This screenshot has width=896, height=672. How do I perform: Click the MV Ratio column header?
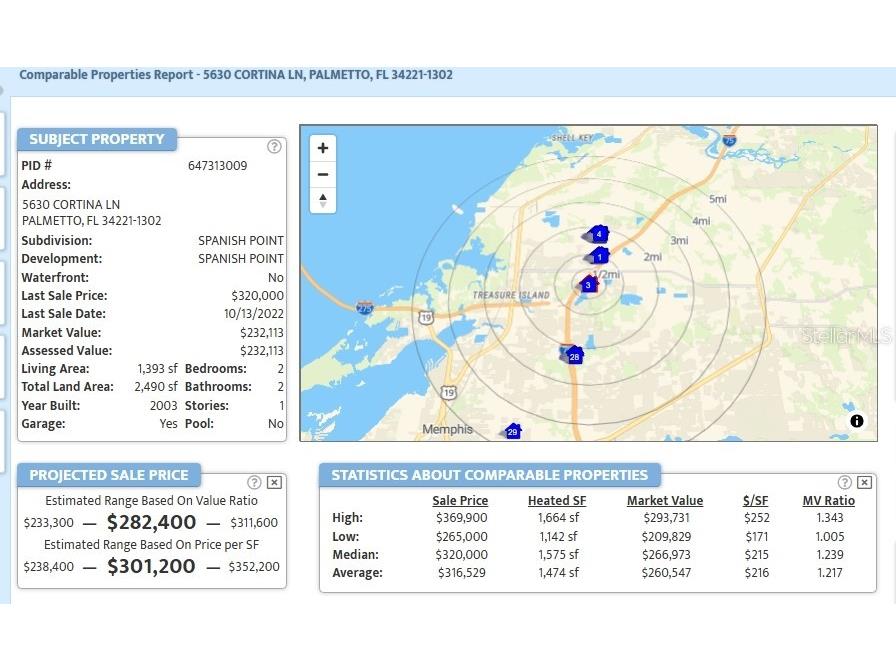[828, 501]
